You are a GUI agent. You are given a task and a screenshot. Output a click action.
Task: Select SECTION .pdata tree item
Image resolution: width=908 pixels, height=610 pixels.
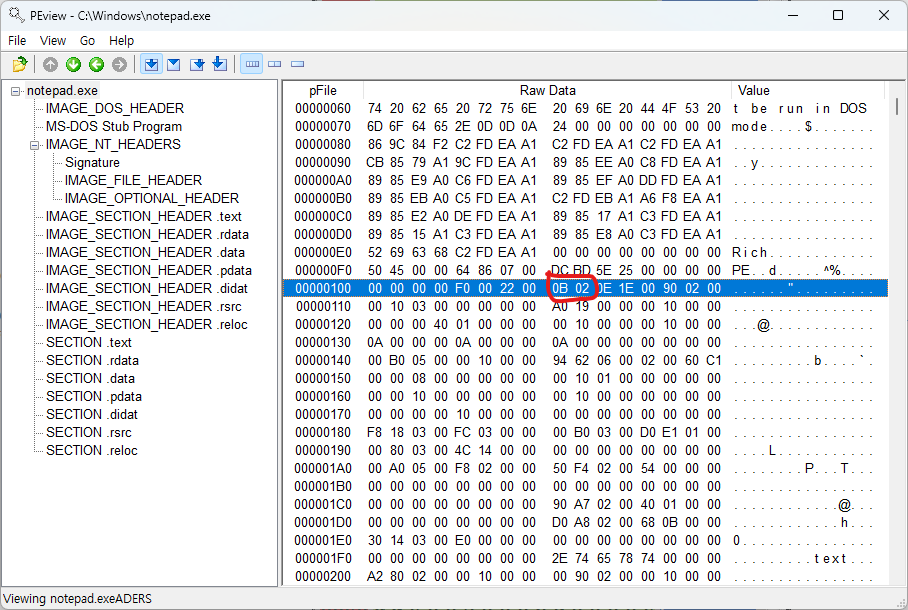point(94,396)
